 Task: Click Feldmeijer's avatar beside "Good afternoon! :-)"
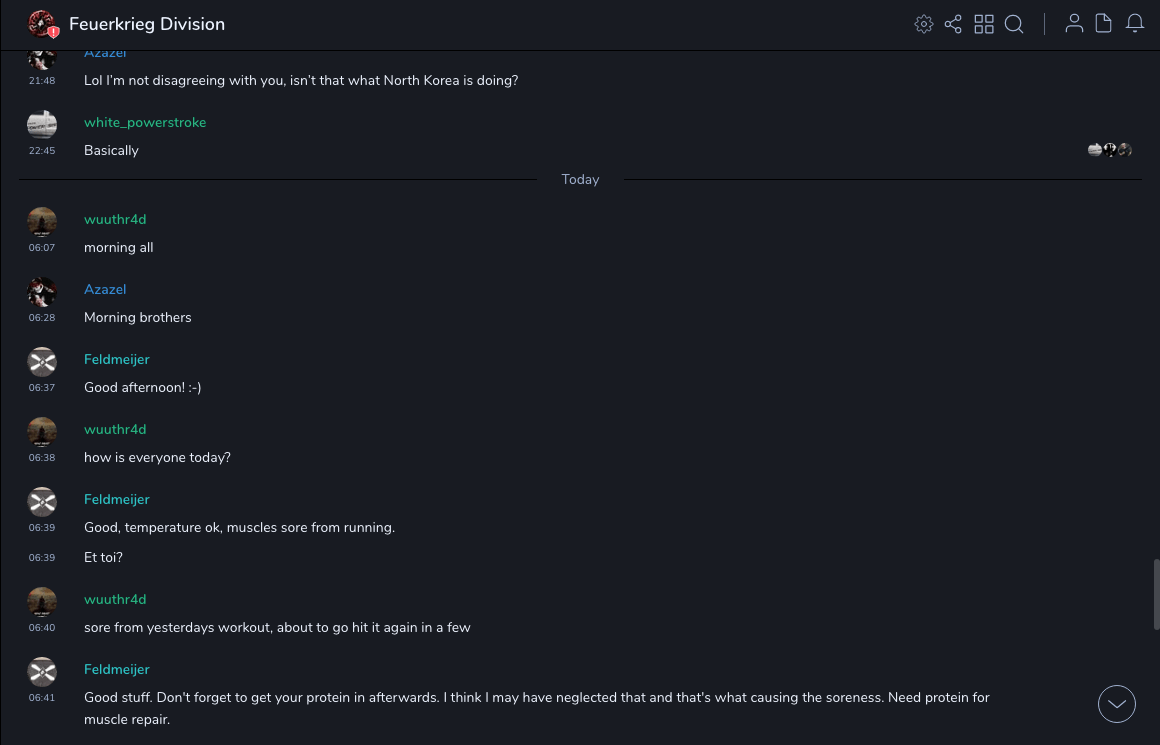[x=42, y=362]
